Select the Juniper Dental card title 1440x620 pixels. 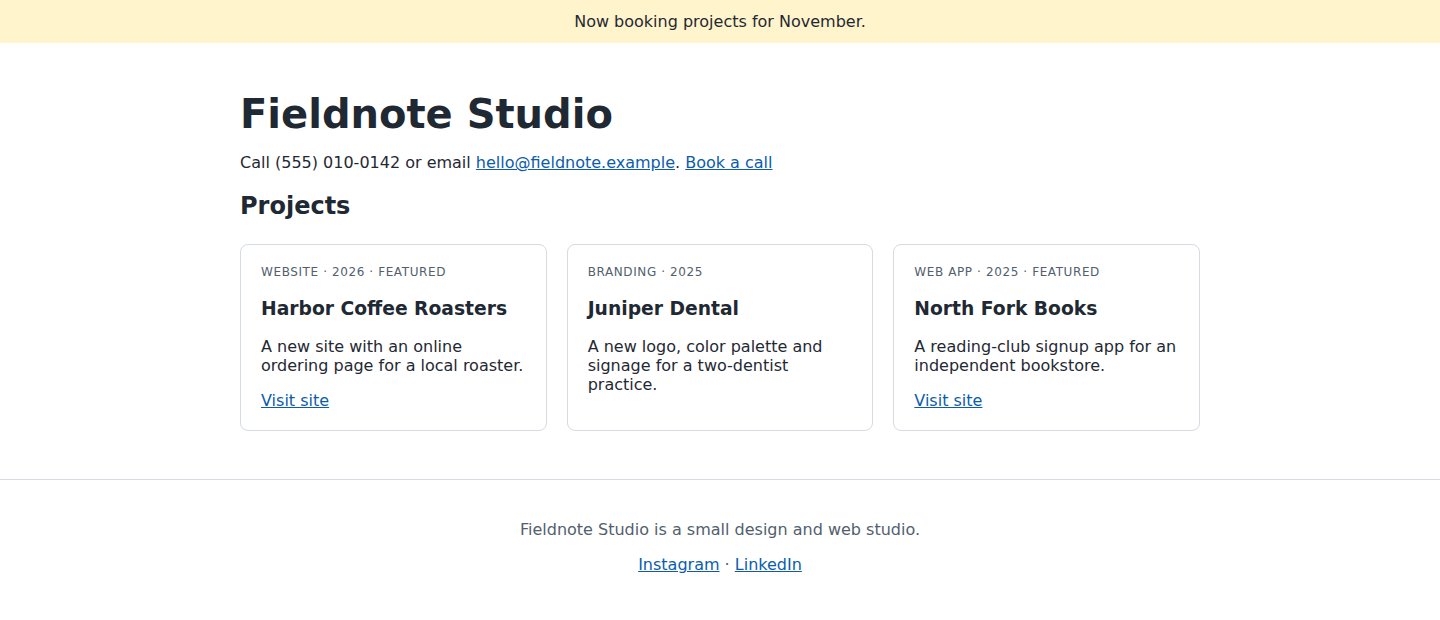pyautogui.click(x=663, y=308)
